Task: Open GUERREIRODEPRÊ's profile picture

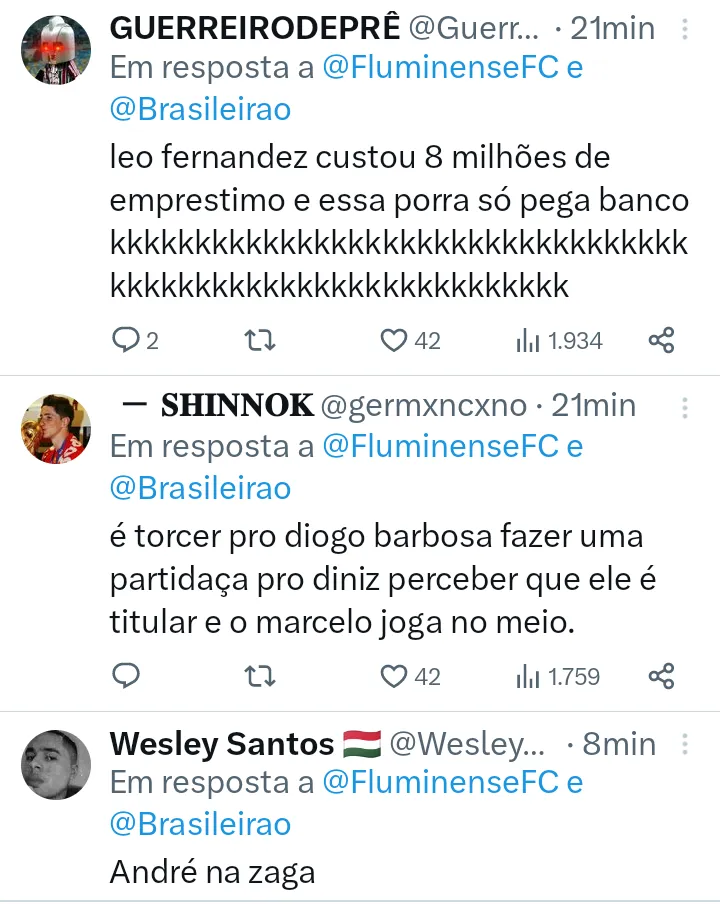Action: [x=56, y=51]
